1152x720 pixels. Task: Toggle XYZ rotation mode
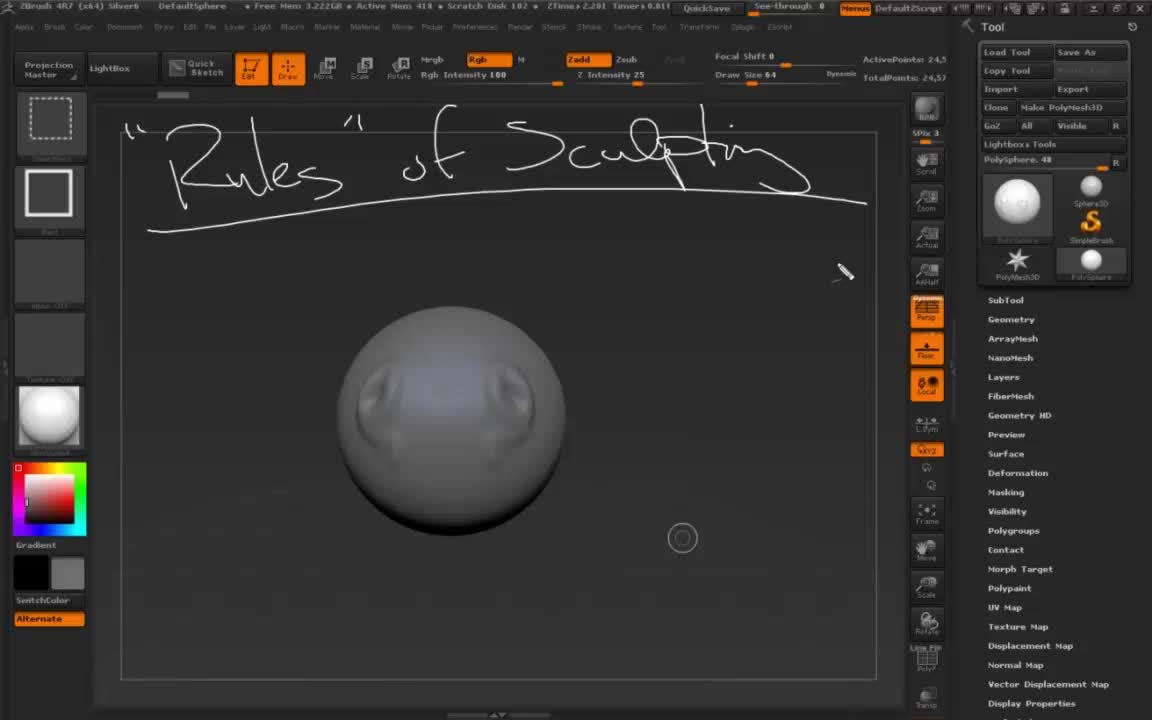(x=926, y=450)
